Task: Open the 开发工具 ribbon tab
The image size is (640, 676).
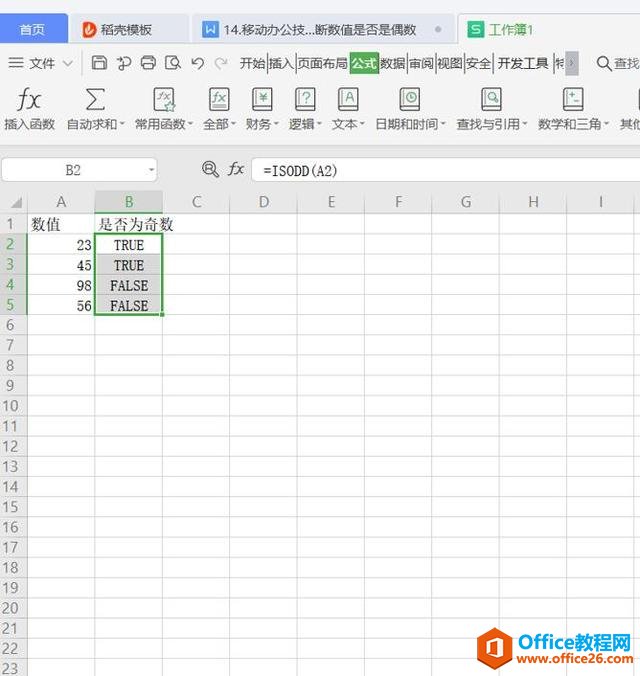Action: coord(523,63)
